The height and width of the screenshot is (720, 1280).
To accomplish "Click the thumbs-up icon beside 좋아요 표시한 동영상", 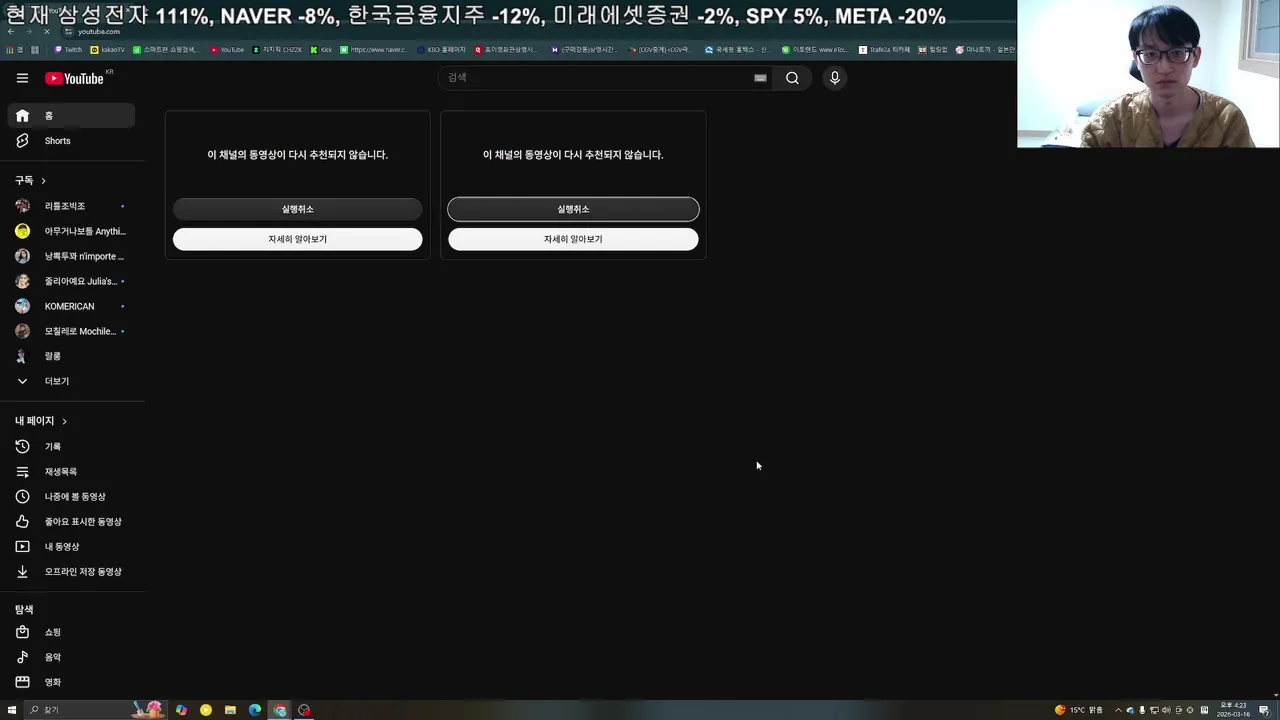I will pos(22,522).
